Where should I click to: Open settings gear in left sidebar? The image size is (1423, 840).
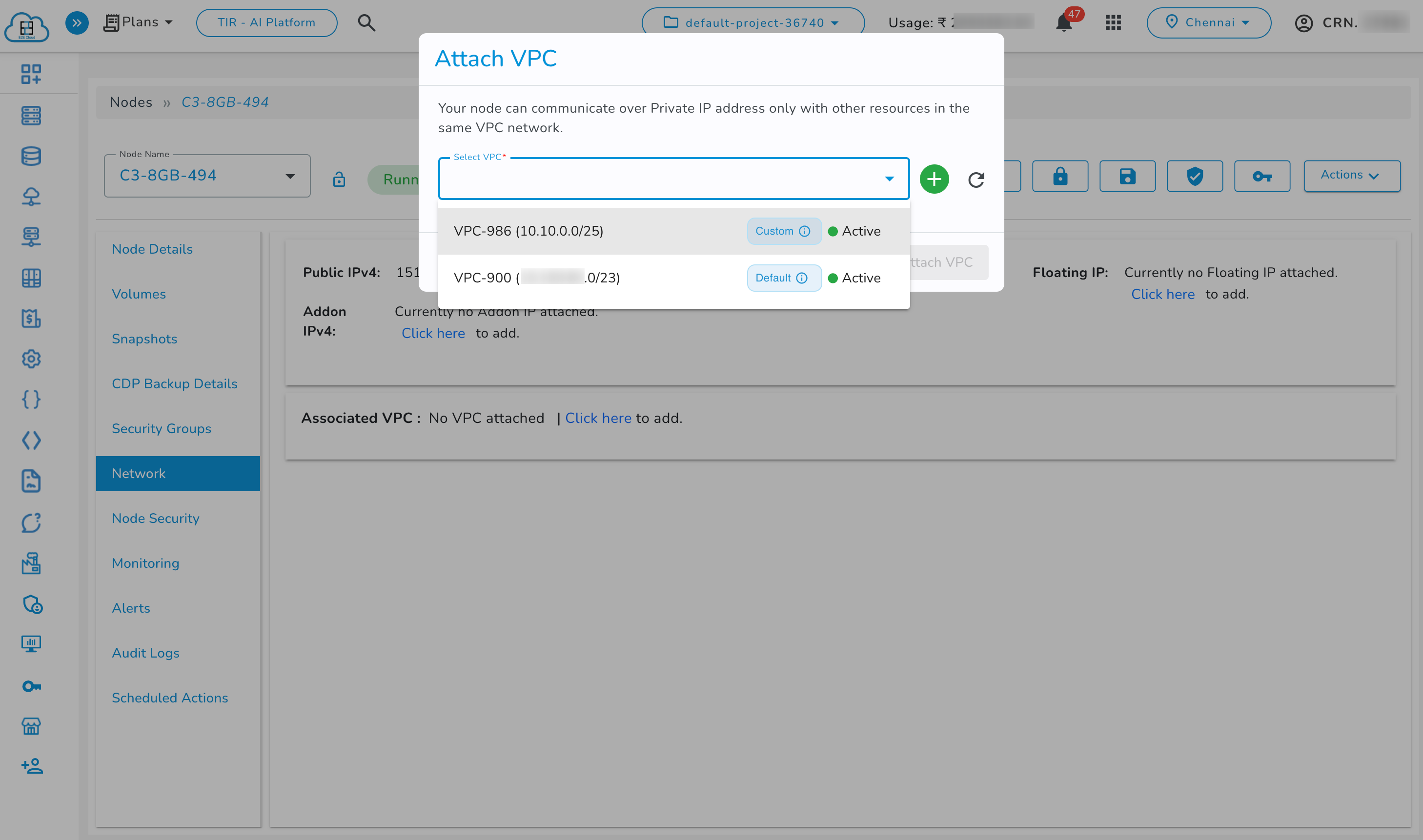(31, 359)
